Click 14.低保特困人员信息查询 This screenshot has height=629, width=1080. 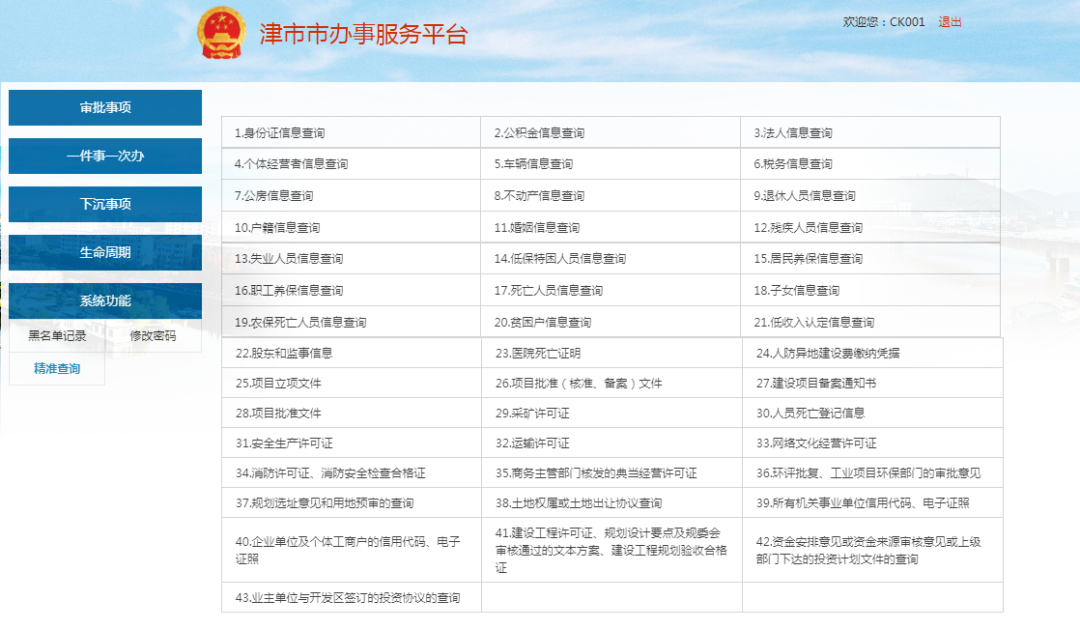560,258
